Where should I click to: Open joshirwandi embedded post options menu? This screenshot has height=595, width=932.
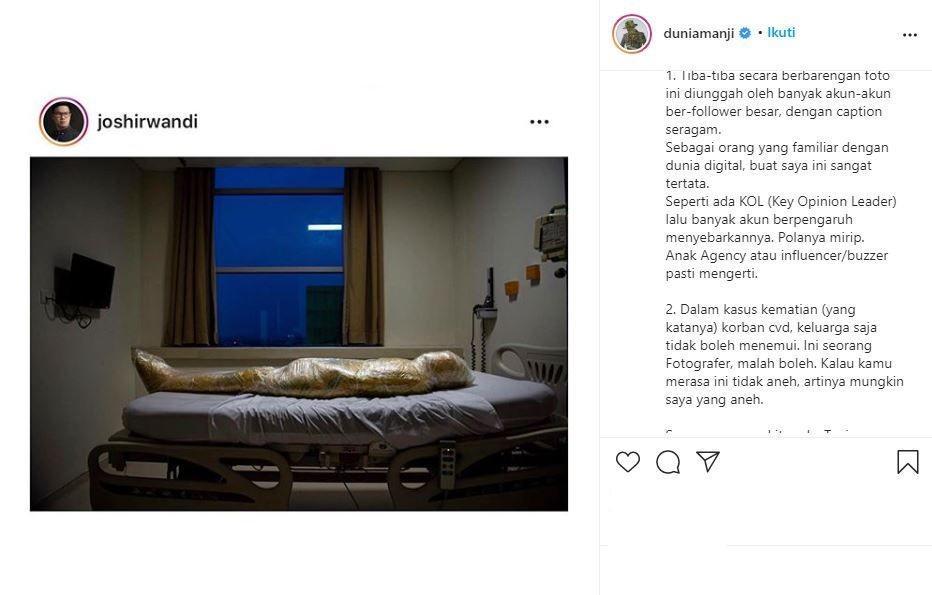[x=539, y=122]
